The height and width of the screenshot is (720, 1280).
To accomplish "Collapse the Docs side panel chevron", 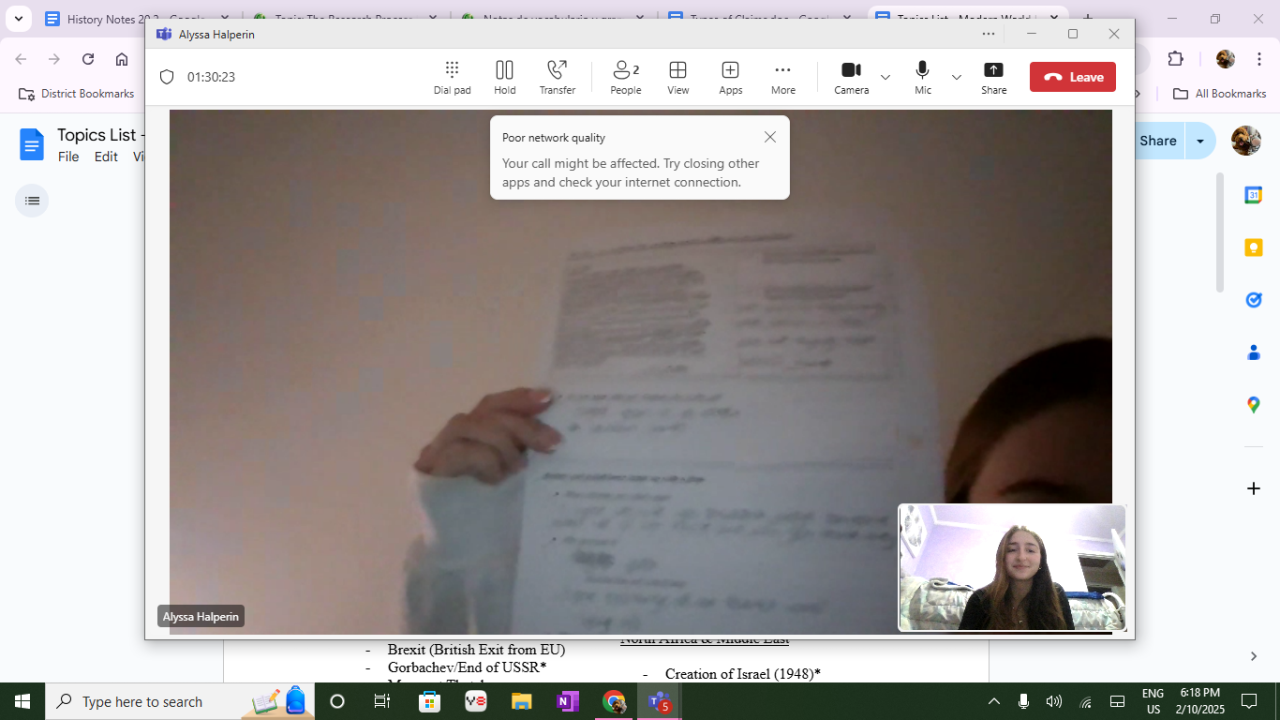I will [x=1253, y=656].
